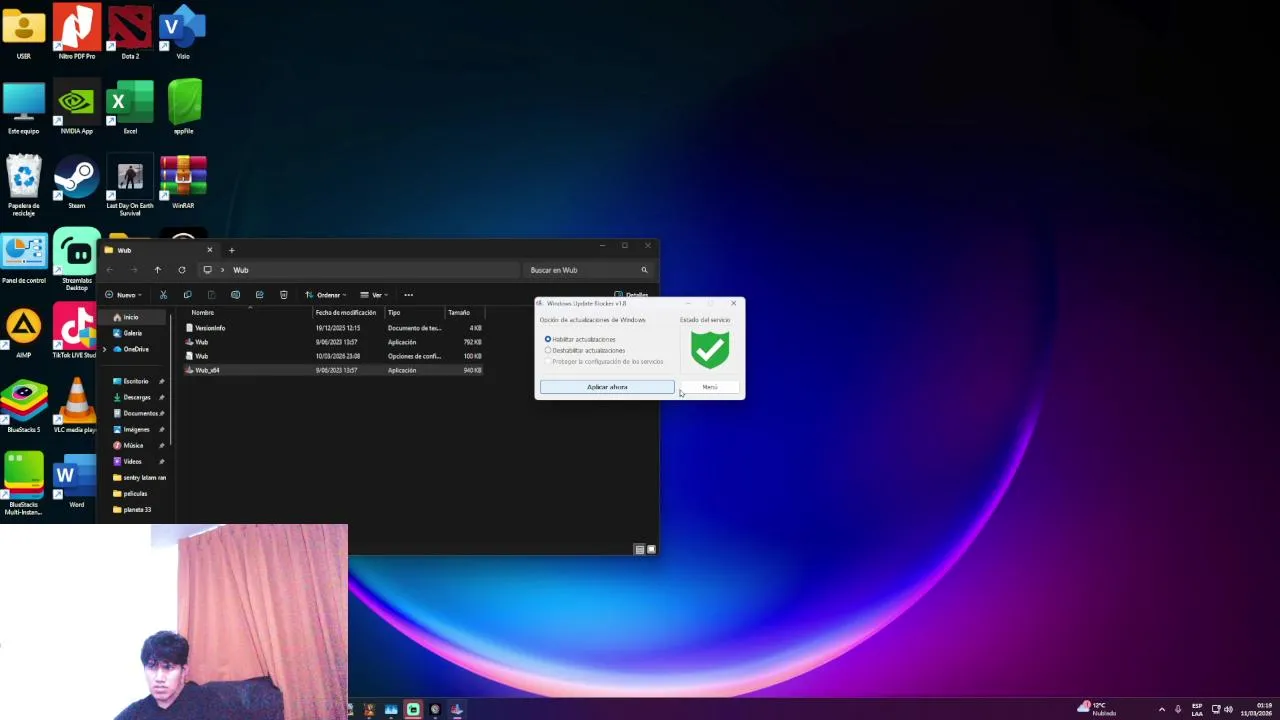1280x720 pixels.
Task: Open Steam desktop shortcut
Action: [77, 183]
